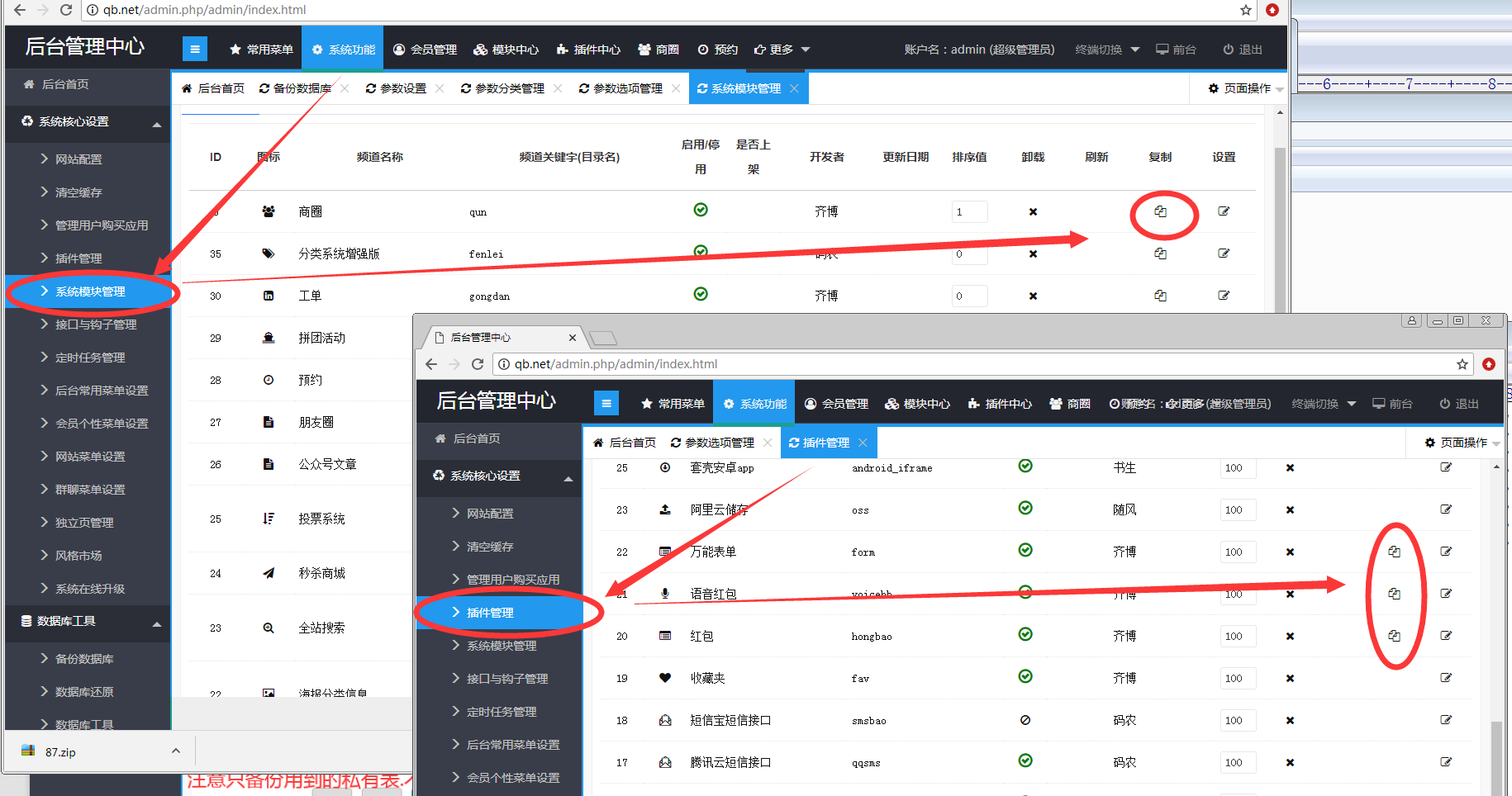Click the copy icon in the 商圈 row
Screen dimensions: 1512x796
(x=1160, y=211)
